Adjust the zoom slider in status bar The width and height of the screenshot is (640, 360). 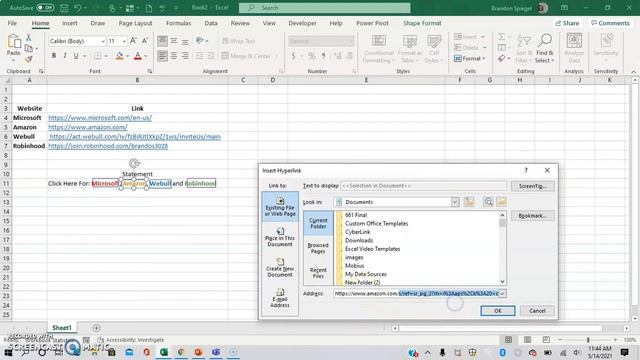(x=588, y=340)
